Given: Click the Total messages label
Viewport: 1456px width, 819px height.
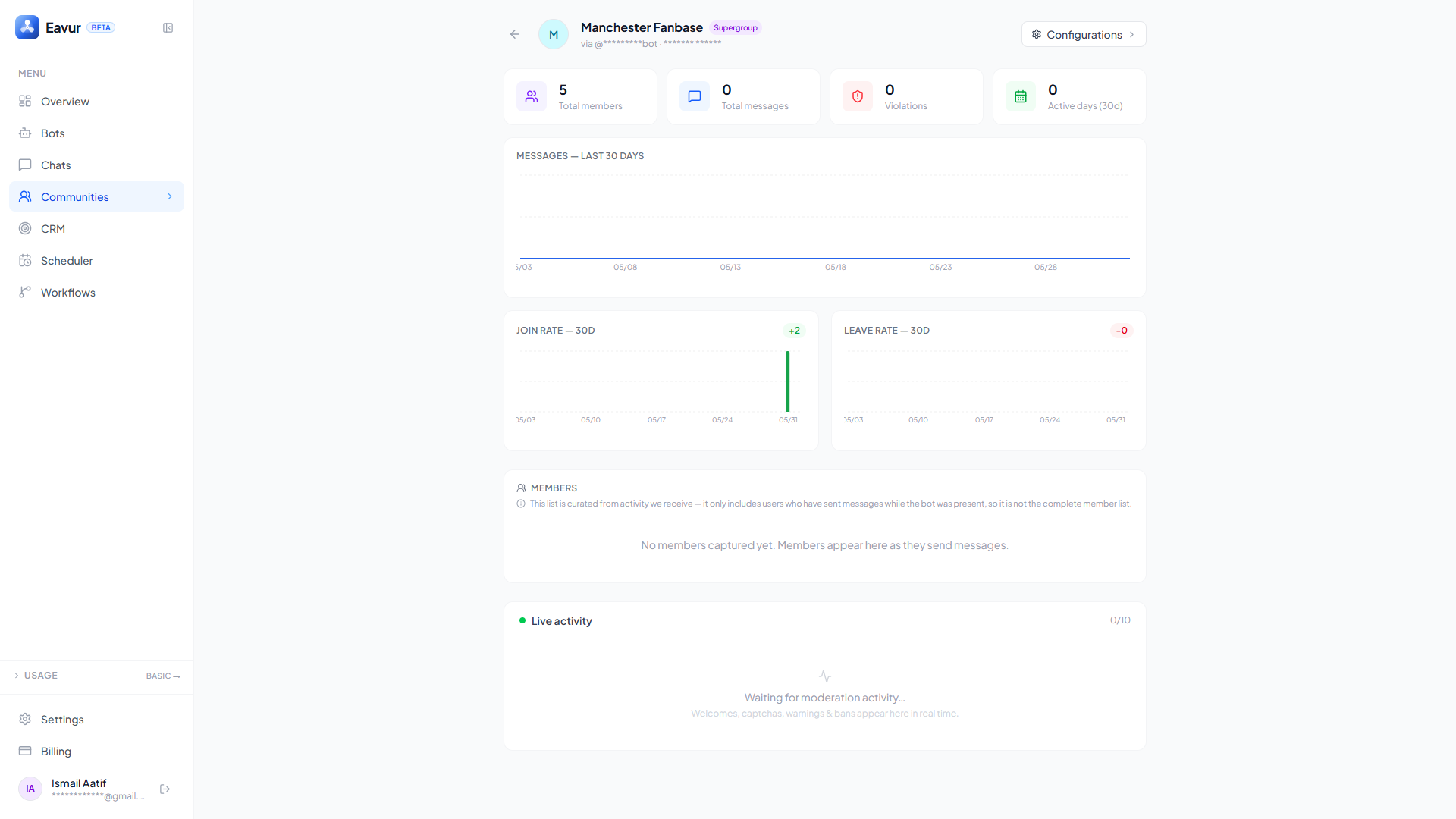Looking at the screenshot, I should 755,106.
